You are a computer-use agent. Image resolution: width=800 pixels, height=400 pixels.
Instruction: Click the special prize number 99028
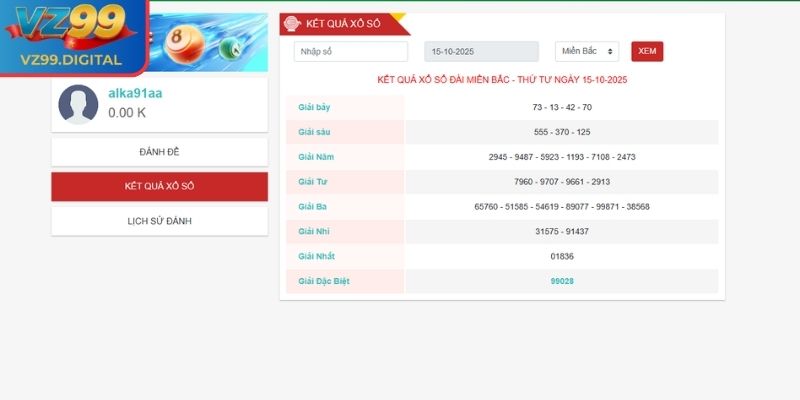click(562, 281)
